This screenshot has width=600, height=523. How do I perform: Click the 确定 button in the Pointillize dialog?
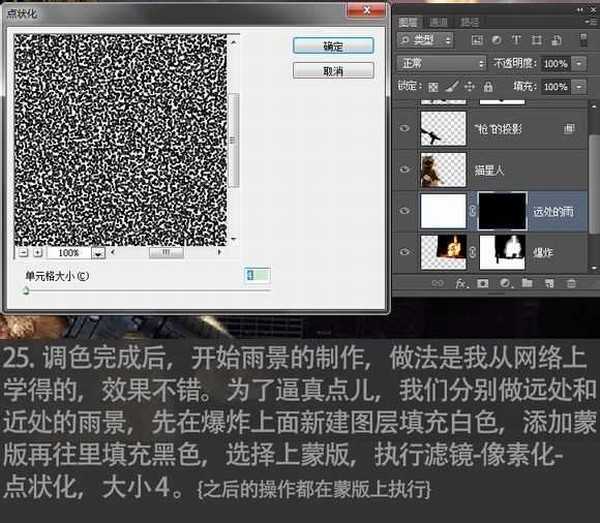333,46
